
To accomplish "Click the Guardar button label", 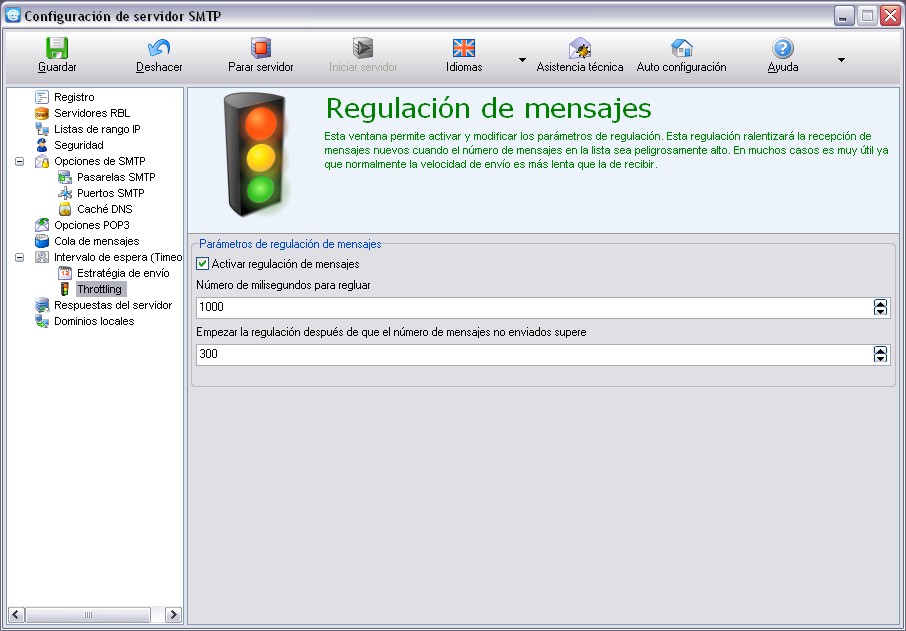I will pyautogui.click(x=57, y=67).
